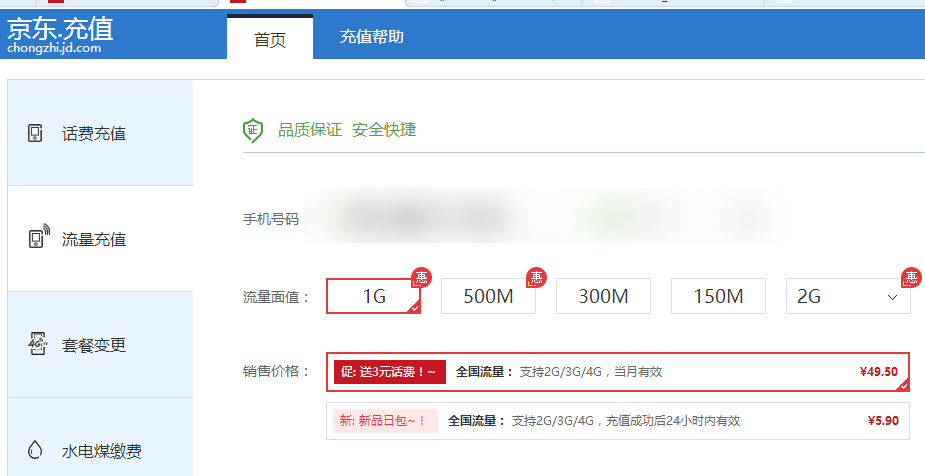Select 流量充值 in the sidebar
This screenshot has width=925, height=476.
pos(100,239)
